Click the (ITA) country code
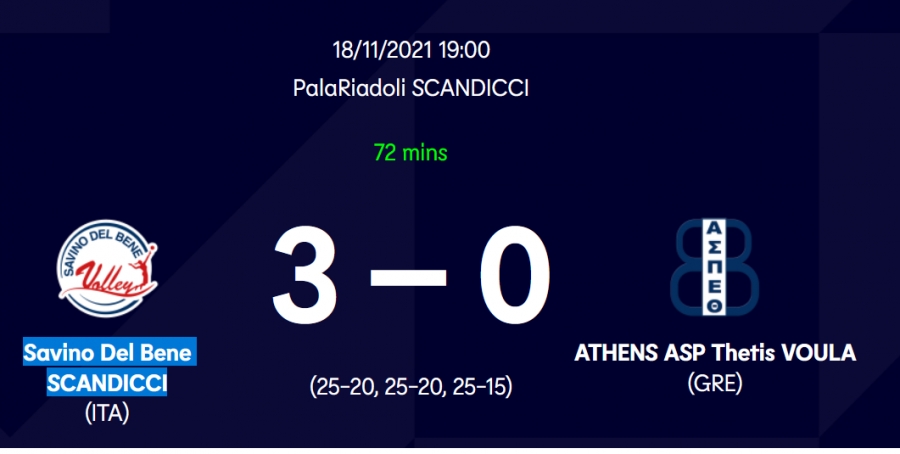The height and width of the screenshot is (454, 900). (x=108, y=412)
